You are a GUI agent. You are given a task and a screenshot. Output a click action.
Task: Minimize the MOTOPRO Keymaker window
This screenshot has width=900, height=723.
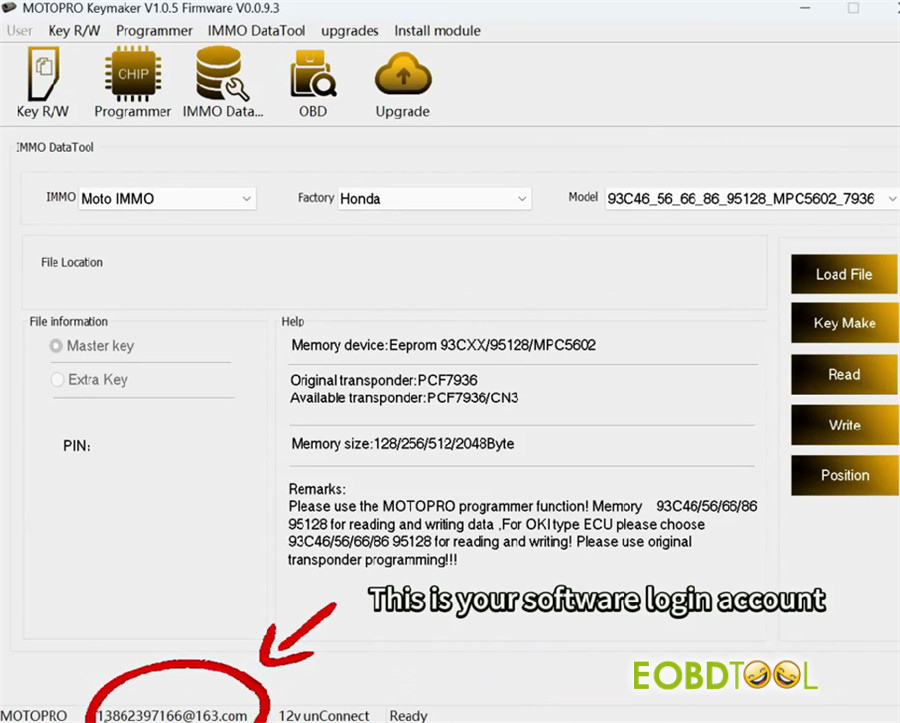pos(805,8)
